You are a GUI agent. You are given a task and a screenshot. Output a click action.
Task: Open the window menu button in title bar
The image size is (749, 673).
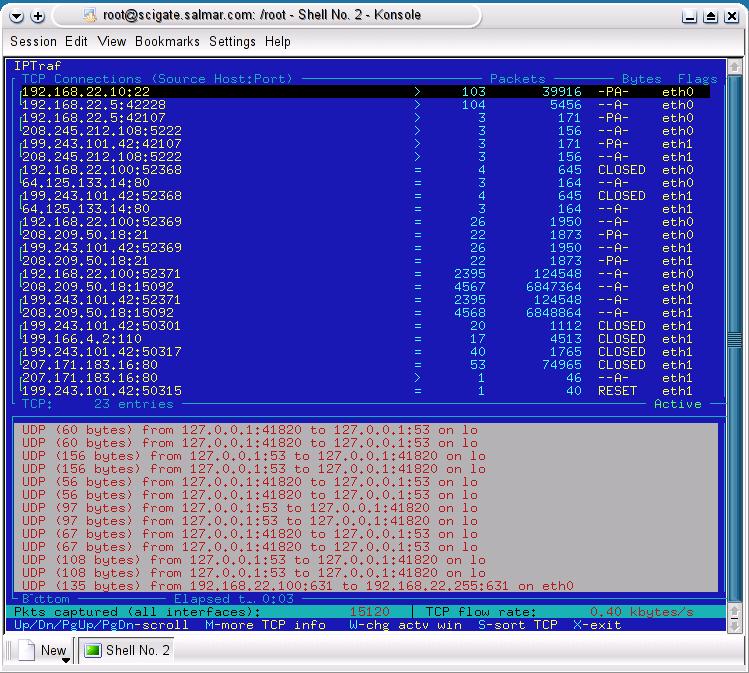coord(15,16)
